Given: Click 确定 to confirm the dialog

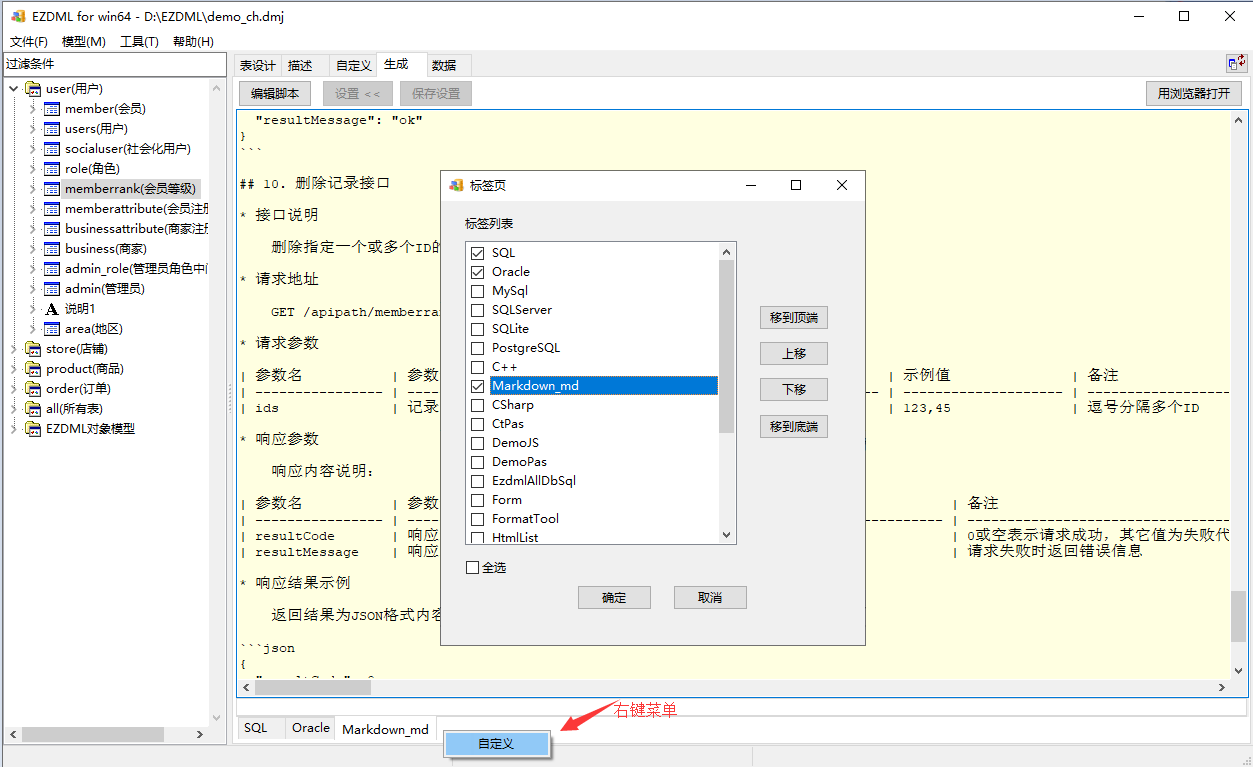Looking at the screenshot, I should (x=614, y=597).
